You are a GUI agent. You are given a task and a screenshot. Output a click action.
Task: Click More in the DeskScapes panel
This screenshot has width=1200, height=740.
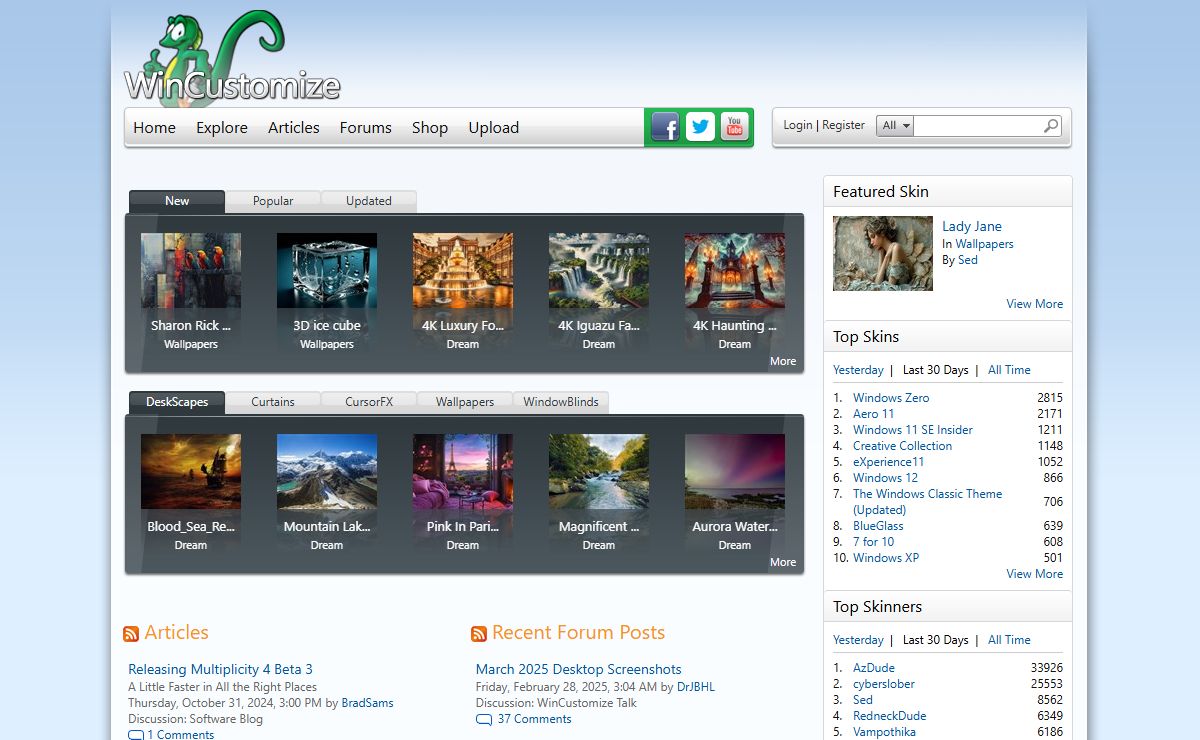click(x=783, y=562)
